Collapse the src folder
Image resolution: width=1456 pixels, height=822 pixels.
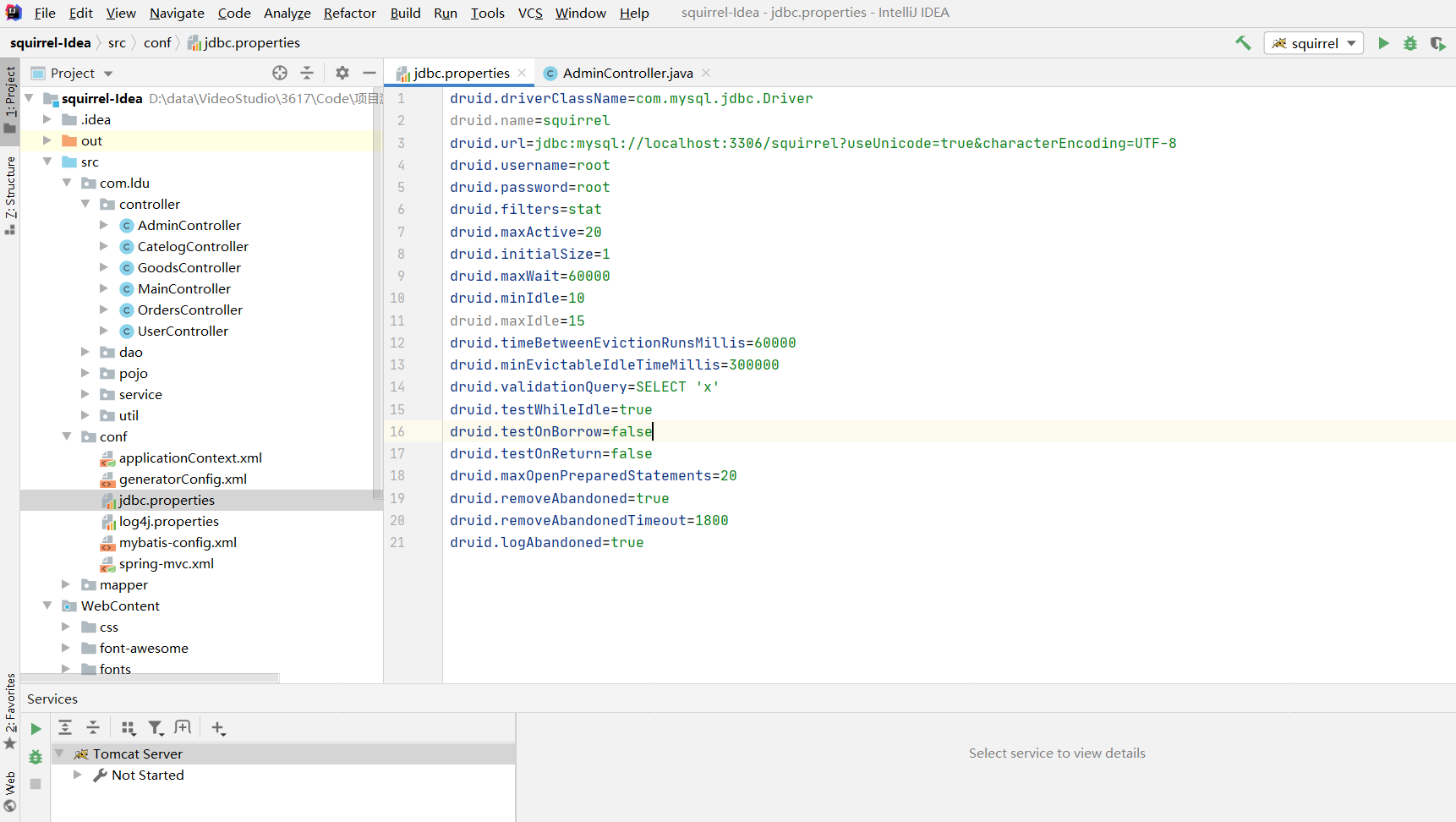[x=47, y=162]
